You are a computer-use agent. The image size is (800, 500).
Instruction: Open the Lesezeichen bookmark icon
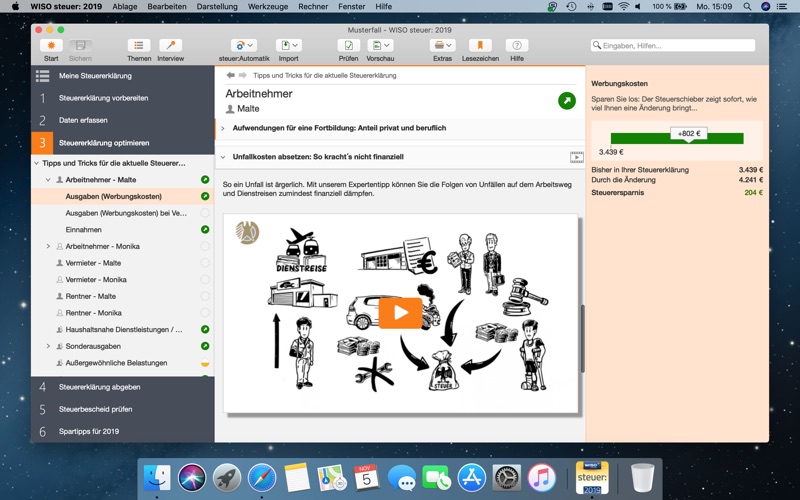(x=480, y=46)
